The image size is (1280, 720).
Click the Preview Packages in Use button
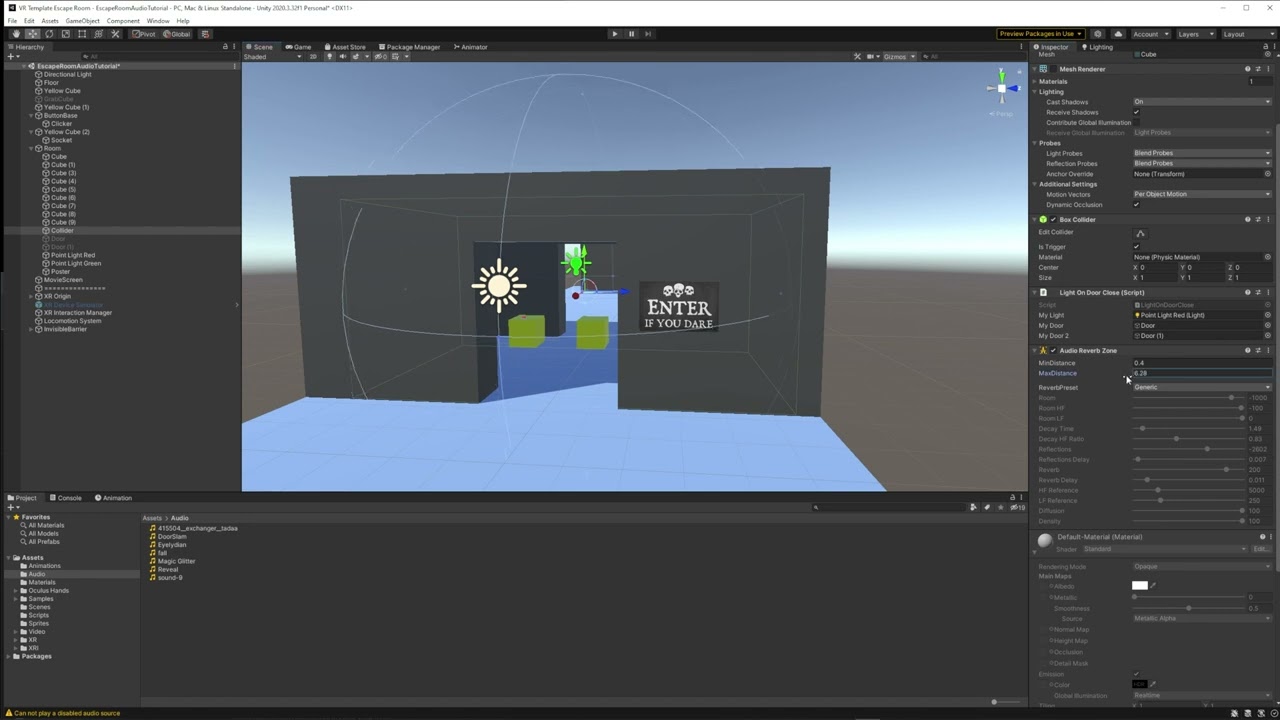tap(1040, 34)
